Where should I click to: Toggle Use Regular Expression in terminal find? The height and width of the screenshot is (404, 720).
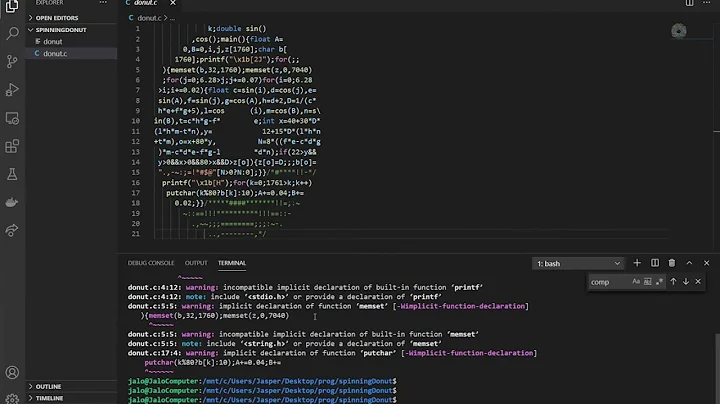point(659,282)
